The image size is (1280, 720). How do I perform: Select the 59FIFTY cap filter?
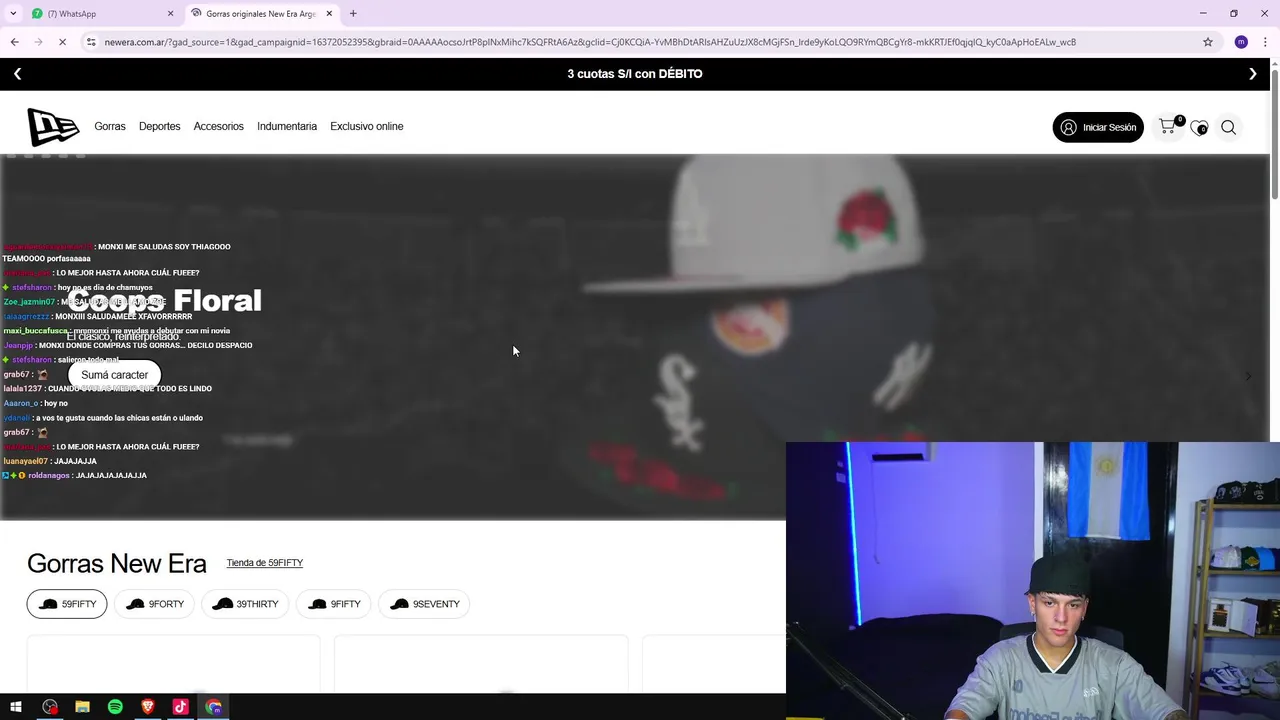coord(67,604)
